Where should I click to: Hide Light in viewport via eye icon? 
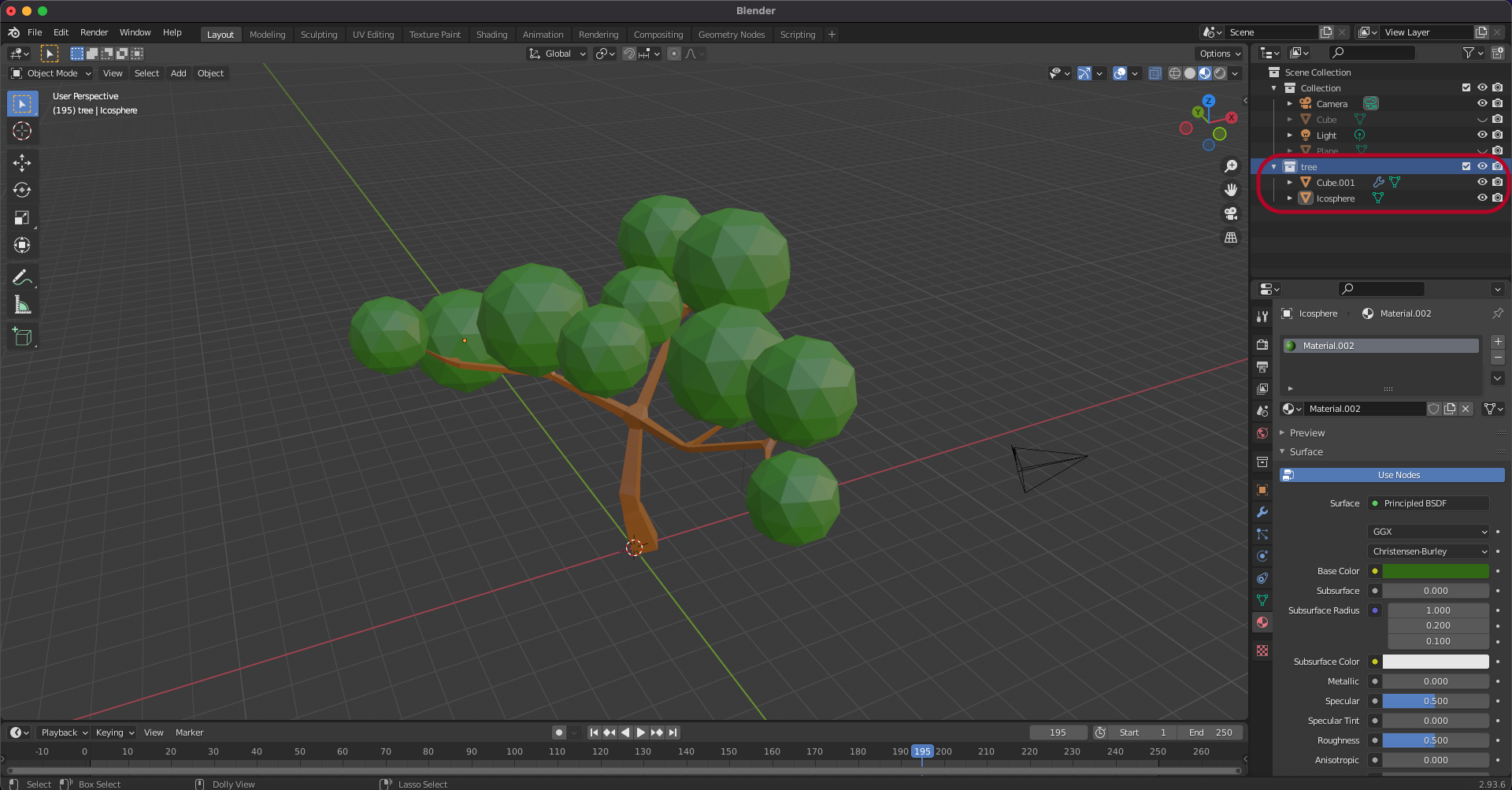1482,135
